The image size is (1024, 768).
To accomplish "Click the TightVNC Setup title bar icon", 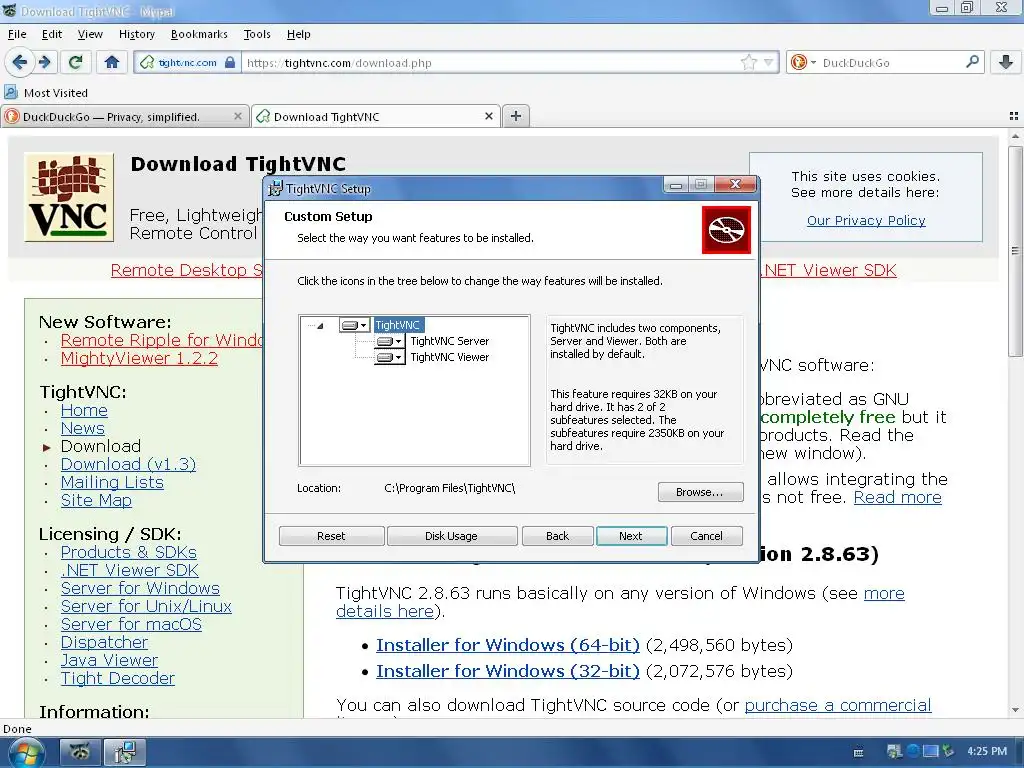I will click(276, 188).
